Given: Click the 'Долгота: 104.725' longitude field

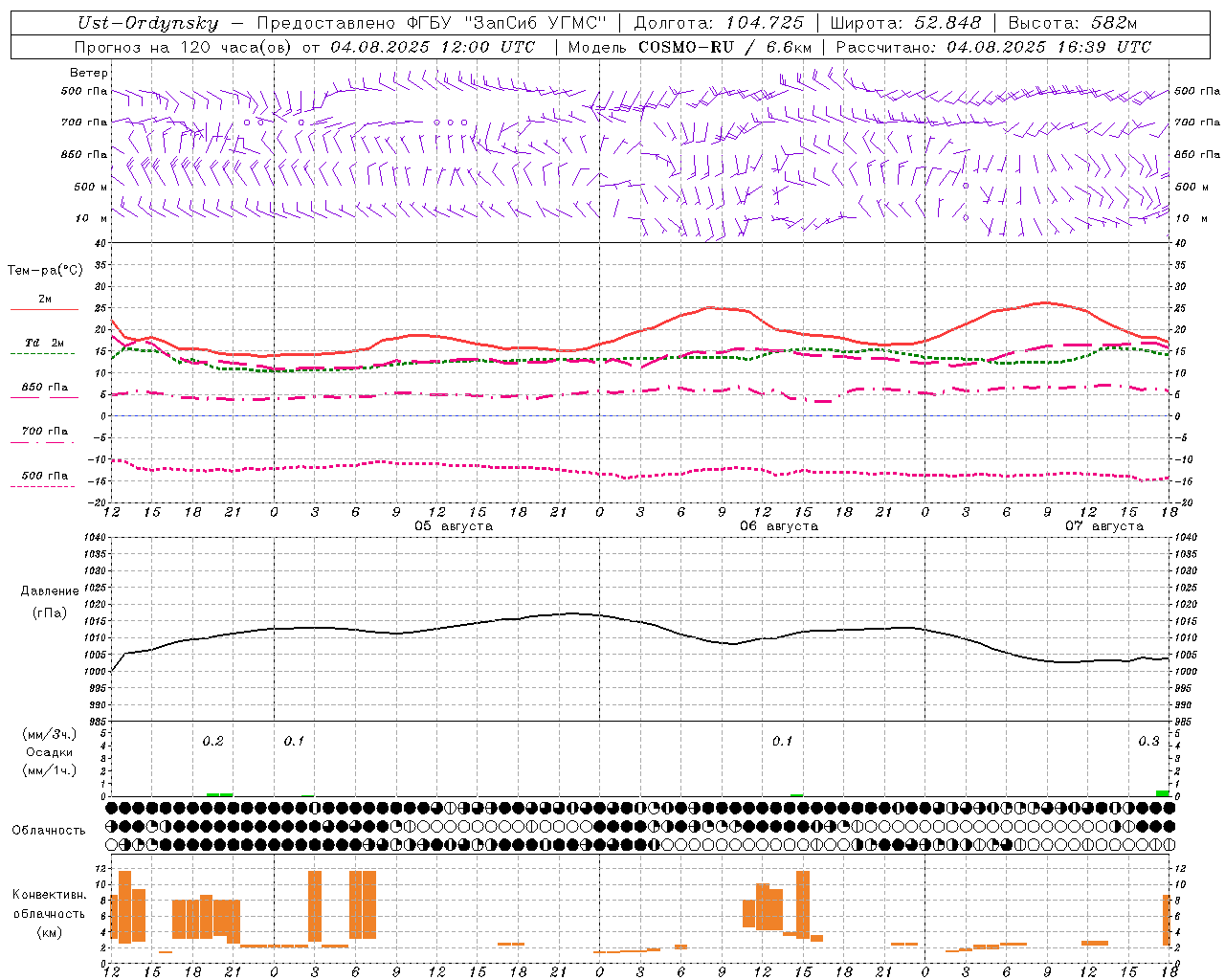Looking at the screenshot, I should pos(719,24).
